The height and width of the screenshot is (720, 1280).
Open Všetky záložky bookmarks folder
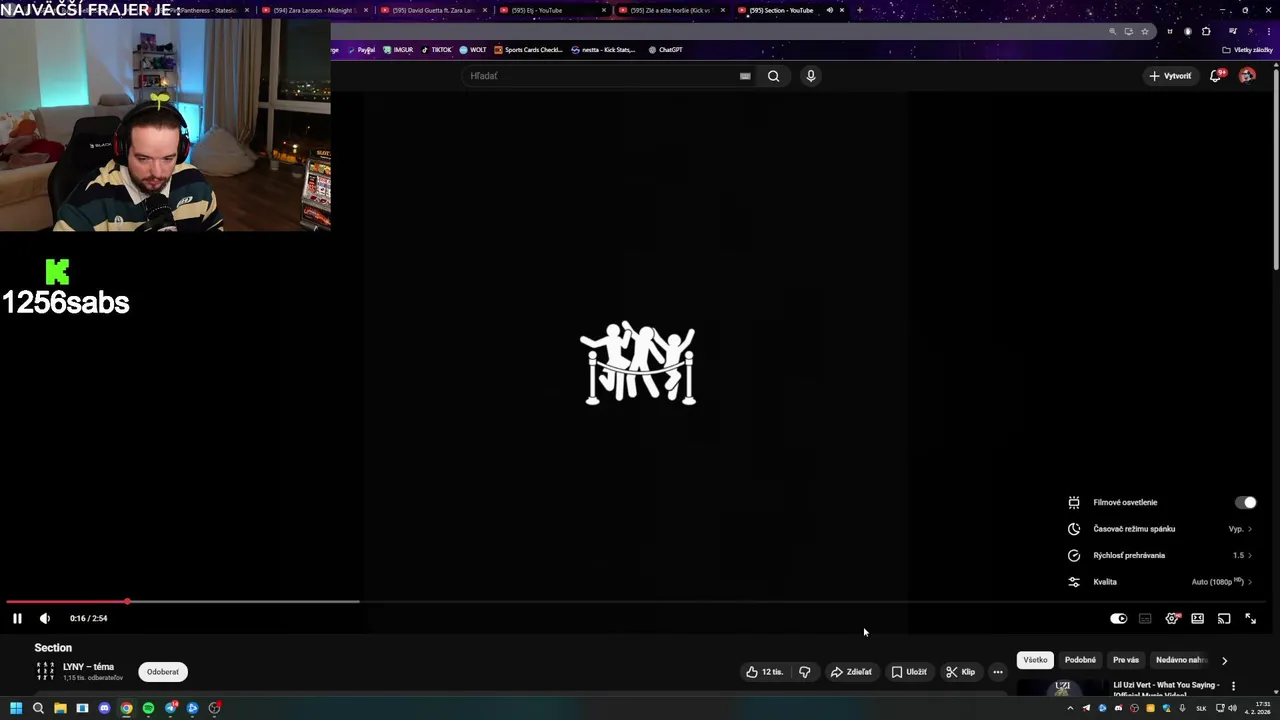[1247, 50]
